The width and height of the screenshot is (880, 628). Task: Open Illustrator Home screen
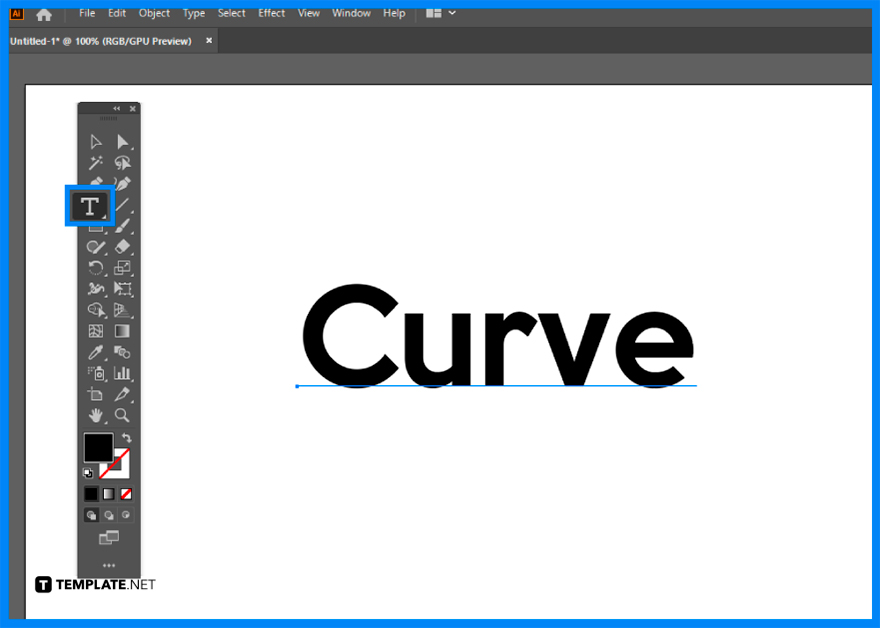(x=43, y=13)
